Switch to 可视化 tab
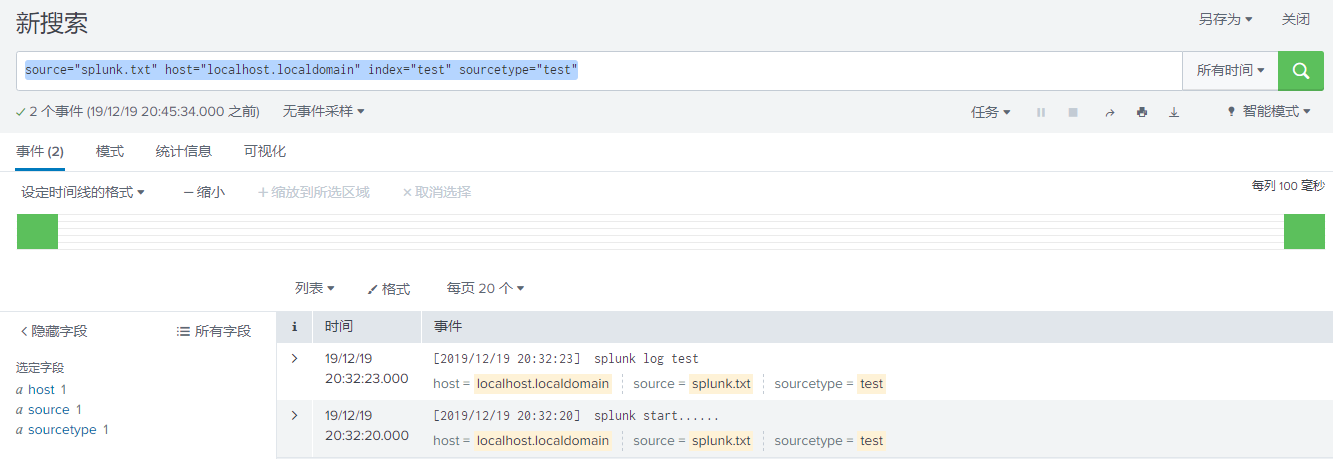 265,151
